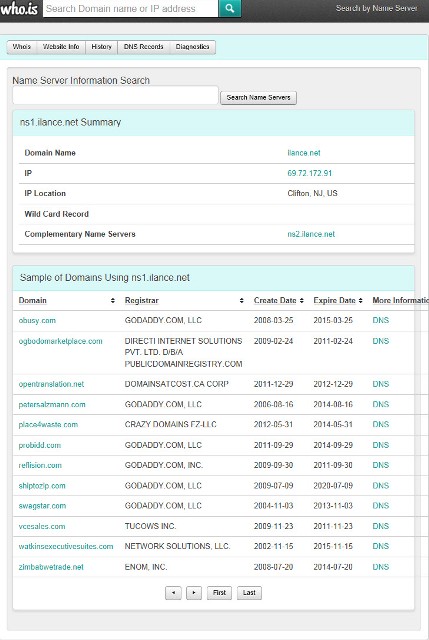Open opentranslation.net domain link
The height and width of the screenshot is (640, 429).
pos(51,384)
